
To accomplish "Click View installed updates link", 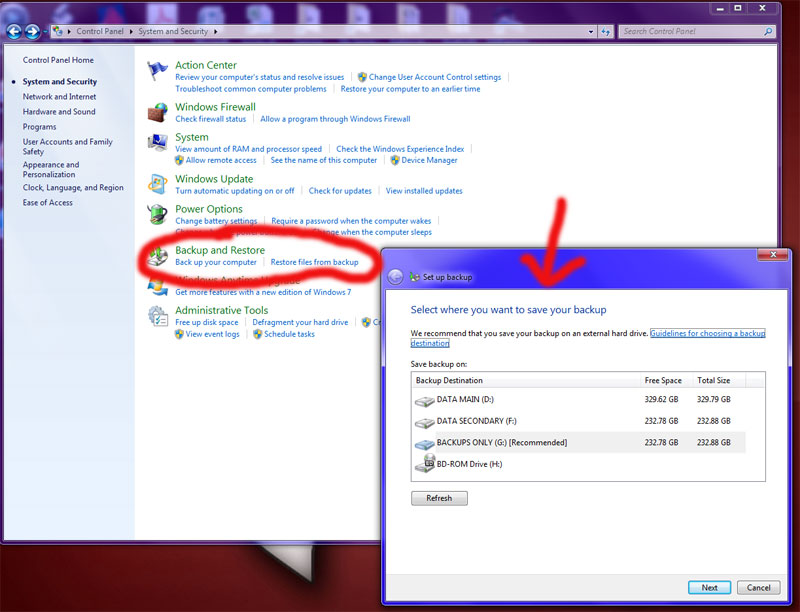I will [424, 191].
